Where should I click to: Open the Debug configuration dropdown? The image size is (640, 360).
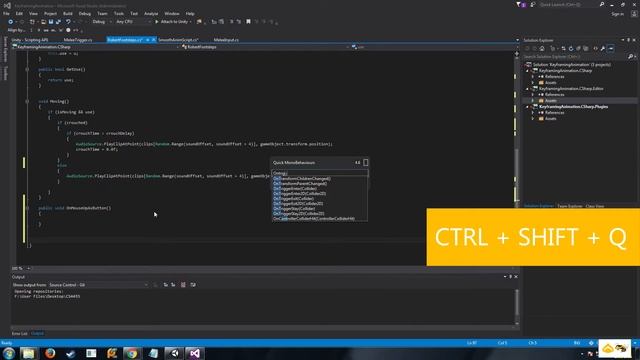[x=102, y=22]
